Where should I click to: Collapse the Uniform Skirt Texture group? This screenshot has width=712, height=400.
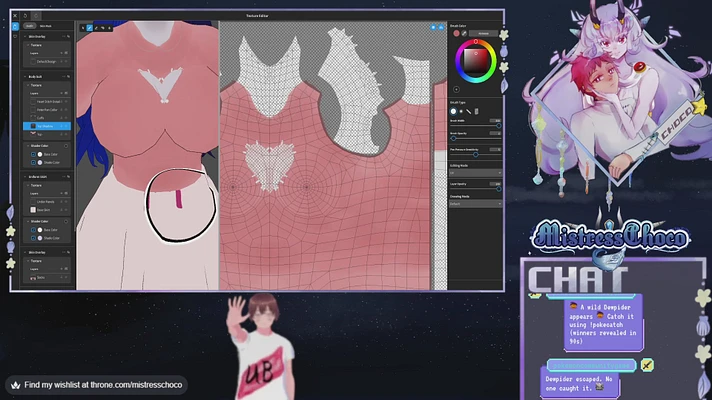point(28,185)
